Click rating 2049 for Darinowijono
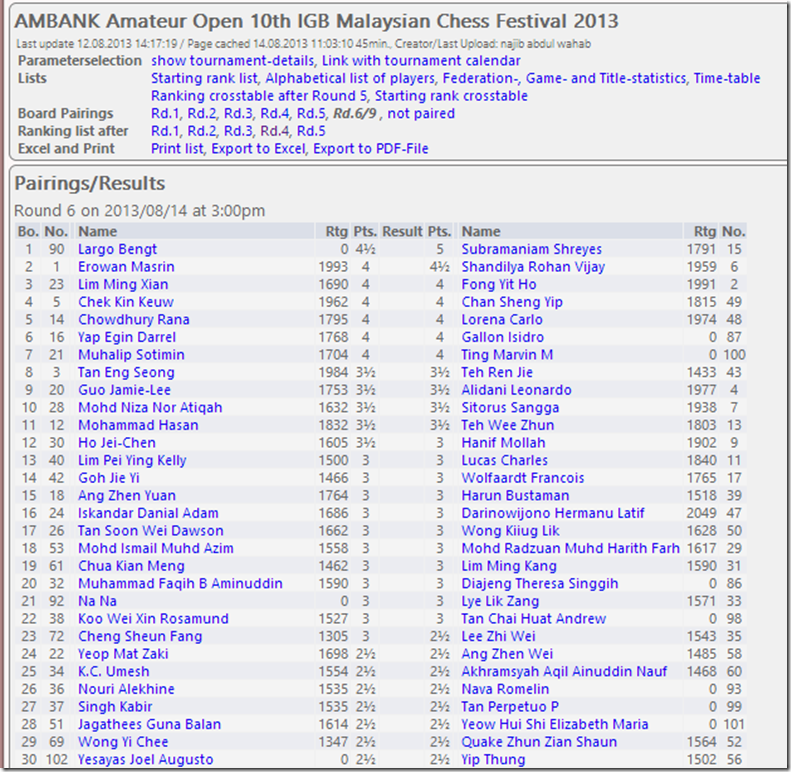The width and height of the screenshot is (791, 772). point(701,514)
